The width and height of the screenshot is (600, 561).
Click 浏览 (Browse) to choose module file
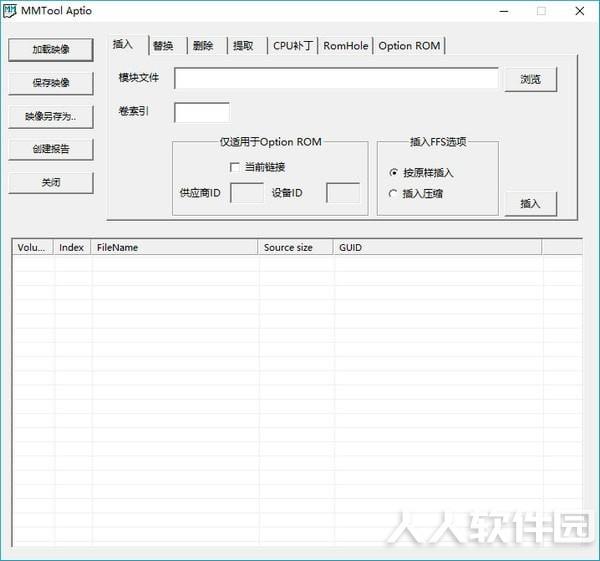point(530,79)
